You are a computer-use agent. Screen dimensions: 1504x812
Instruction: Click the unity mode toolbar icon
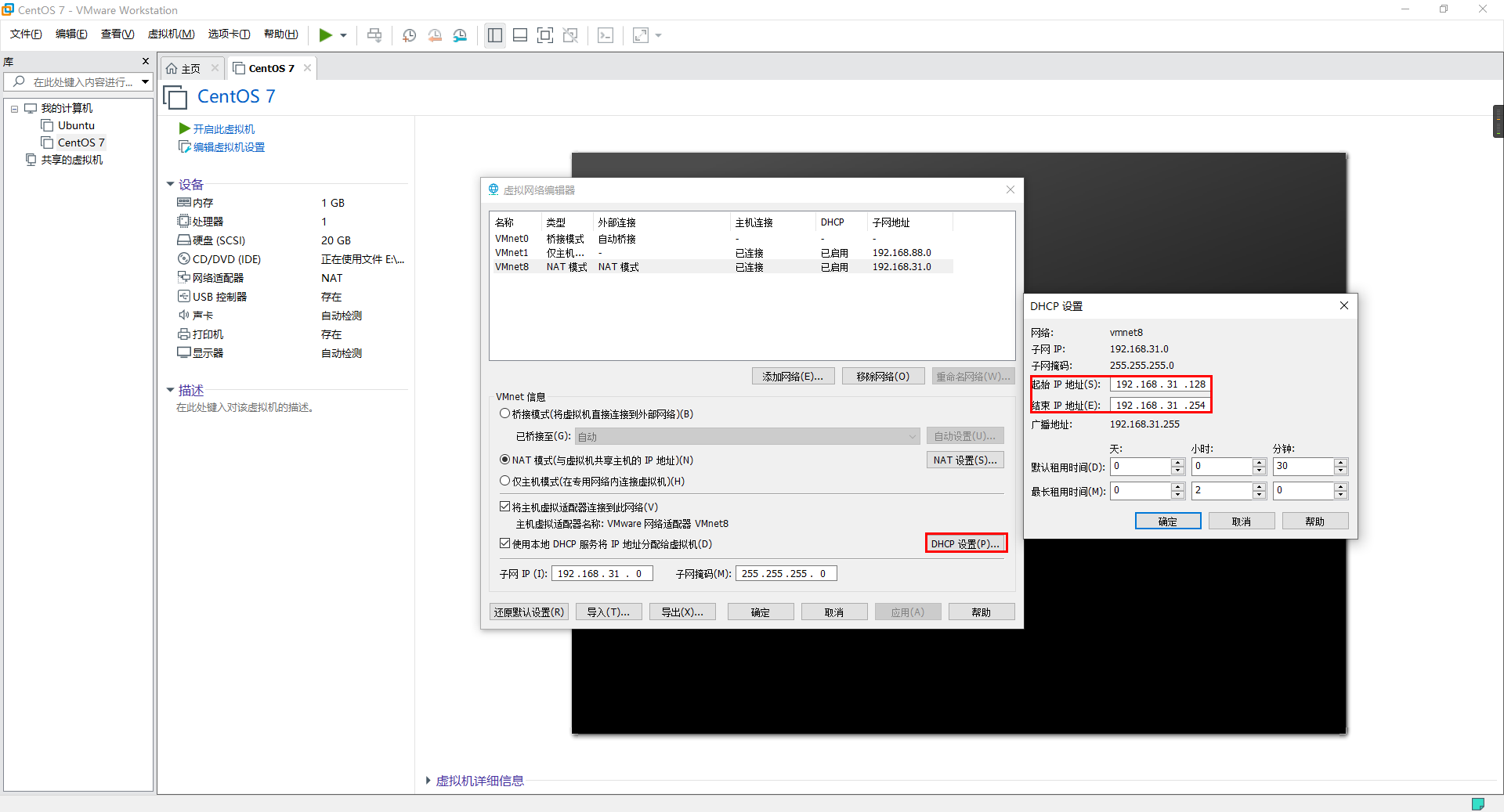[x=571, y=35]
